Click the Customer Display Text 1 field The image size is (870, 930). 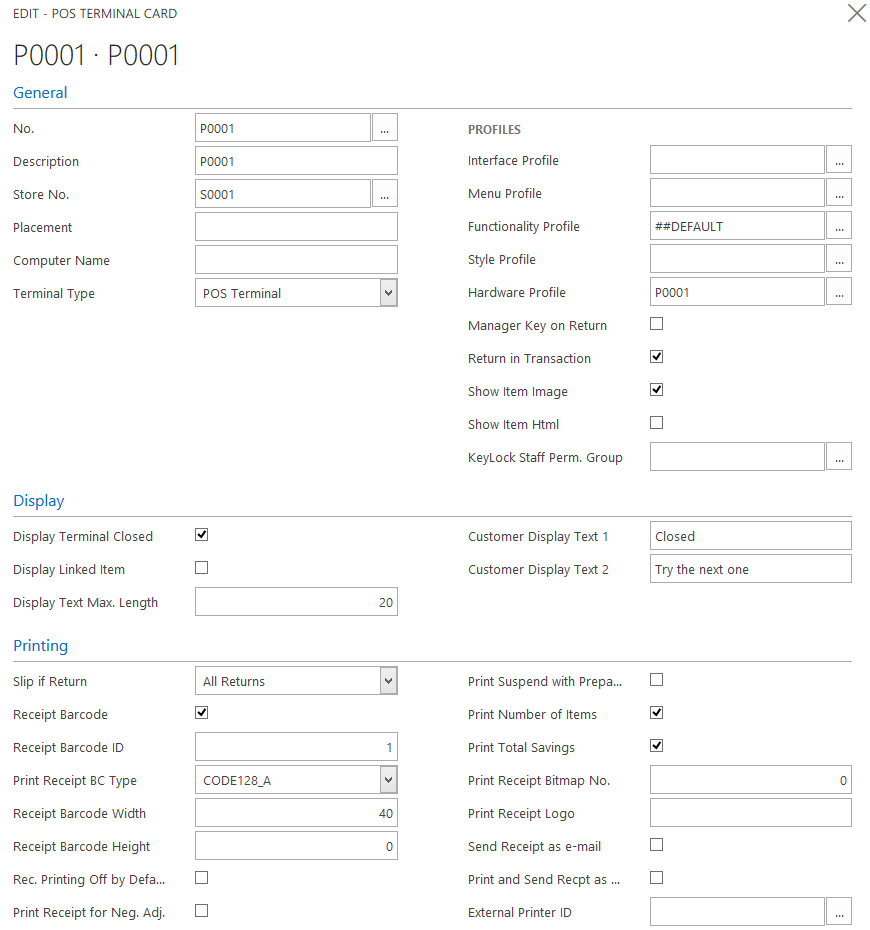(750, 536)
